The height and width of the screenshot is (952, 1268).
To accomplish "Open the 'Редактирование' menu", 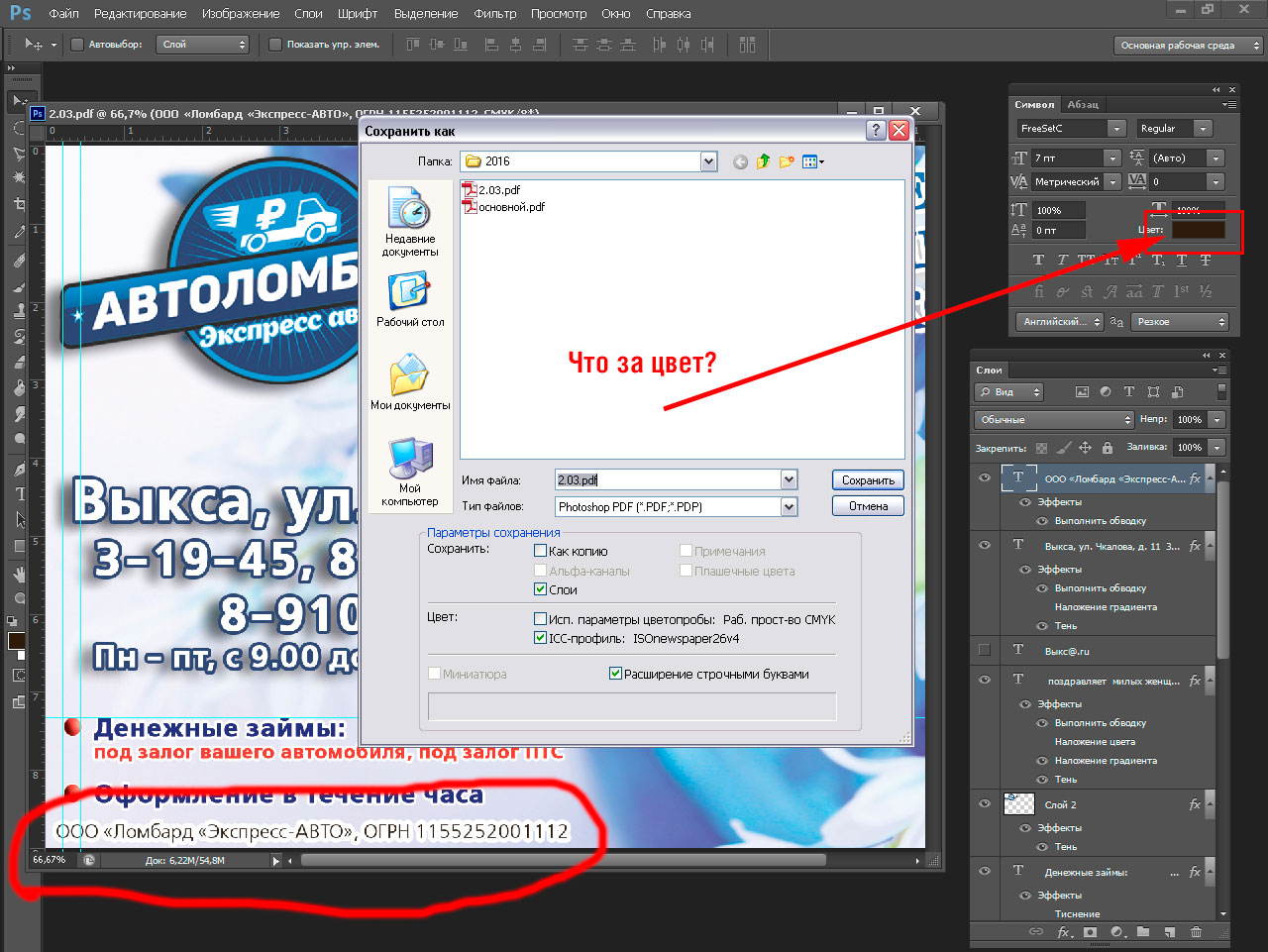I will 141,14.
